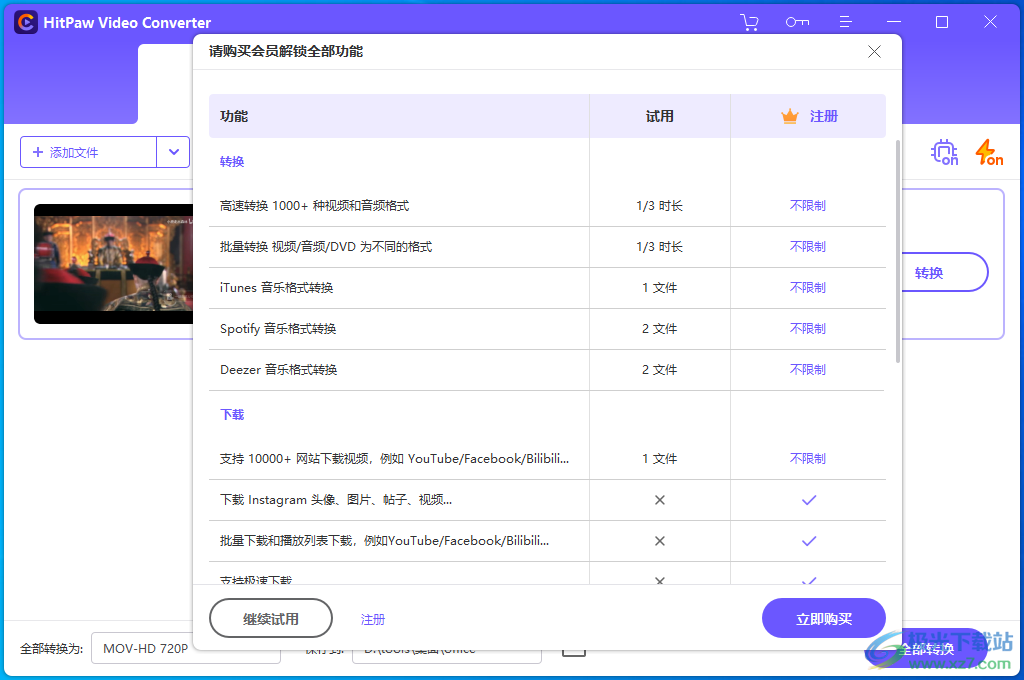Viewport: 1024px width, 680px height.
Task: Click the crown icon beside 注册 column header
Action: [790, 116]
